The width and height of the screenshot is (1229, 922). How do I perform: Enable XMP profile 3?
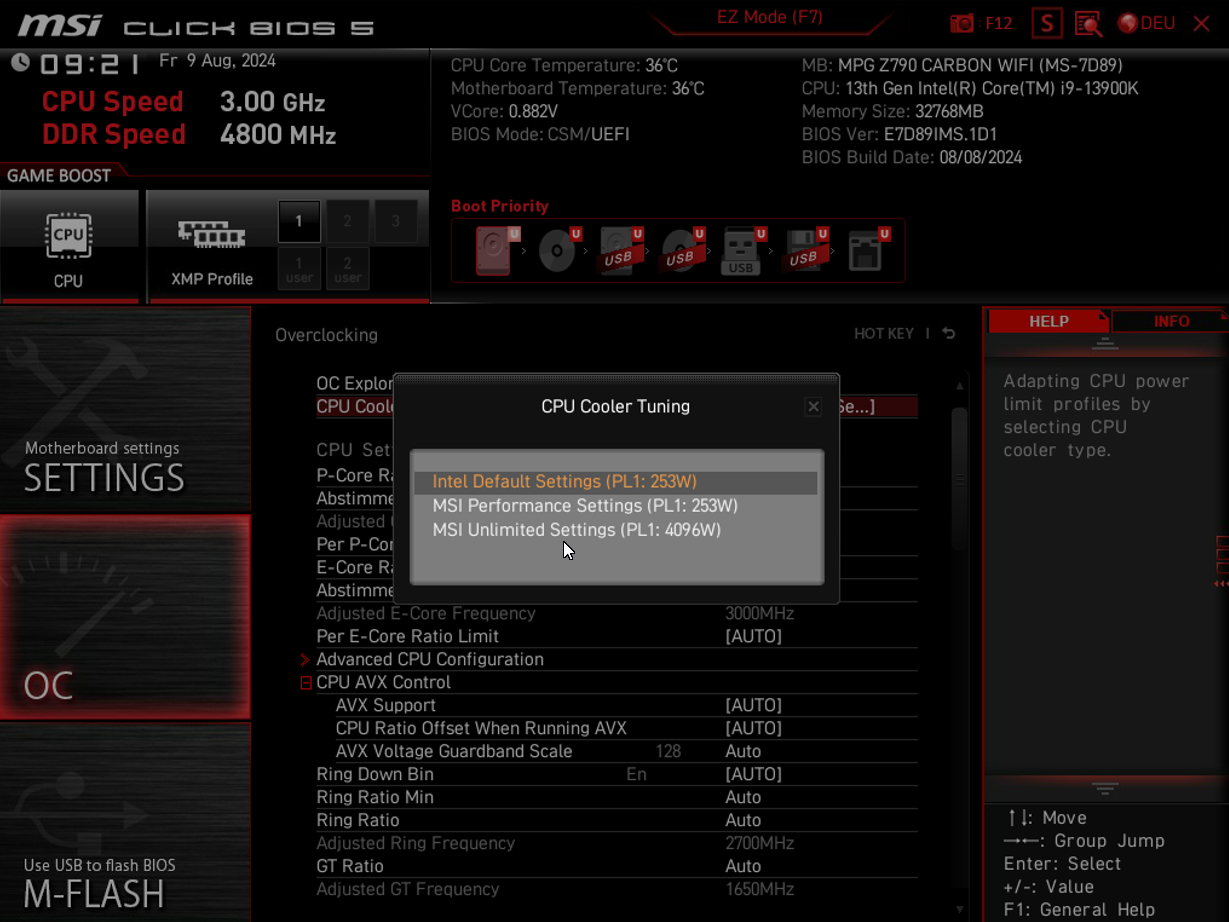point(395,221)
